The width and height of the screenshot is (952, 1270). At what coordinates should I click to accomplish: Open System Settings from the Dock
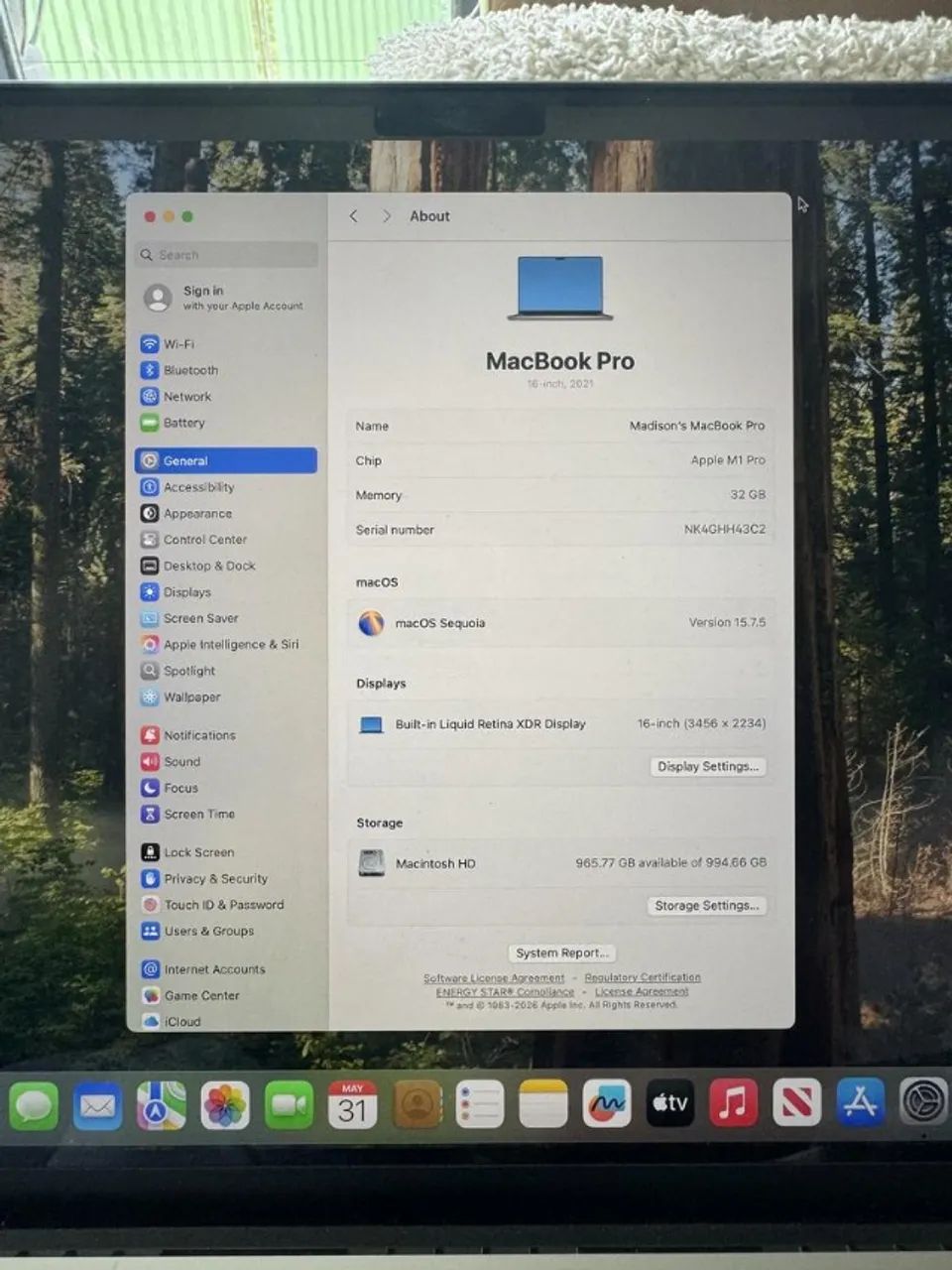[923, 1101]
